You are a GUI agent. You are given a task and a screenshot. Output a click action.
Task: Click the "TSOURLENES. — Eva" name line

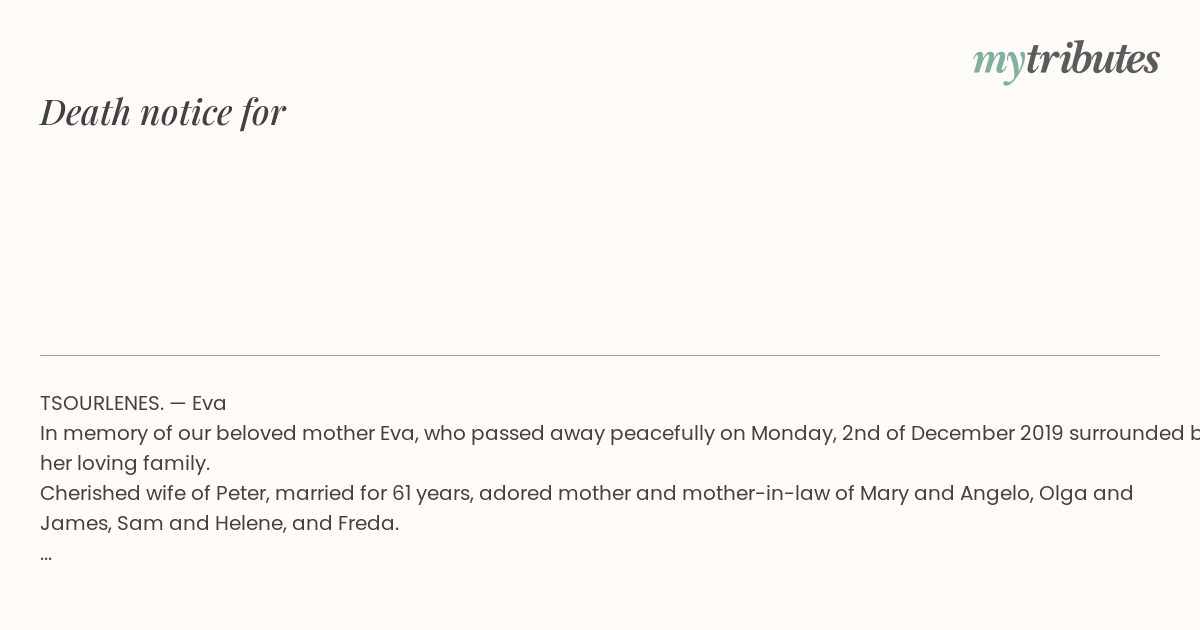(133, 403)
